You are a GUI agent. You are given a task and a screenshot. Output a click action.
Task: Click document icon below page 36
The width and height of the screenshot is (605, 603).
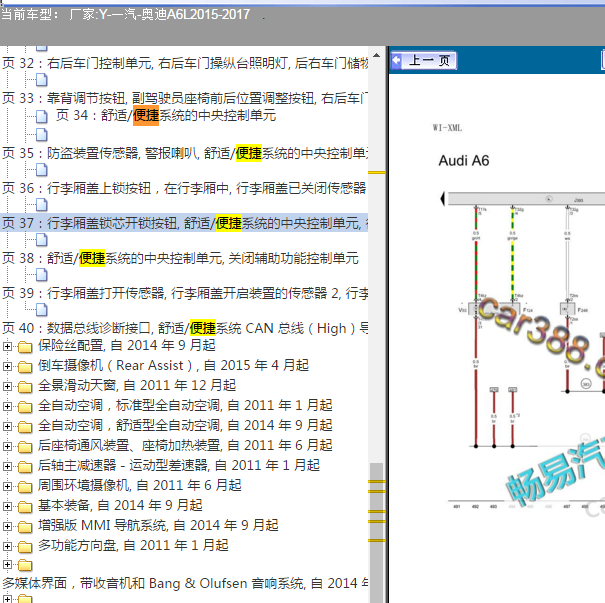tap(42, 205)
